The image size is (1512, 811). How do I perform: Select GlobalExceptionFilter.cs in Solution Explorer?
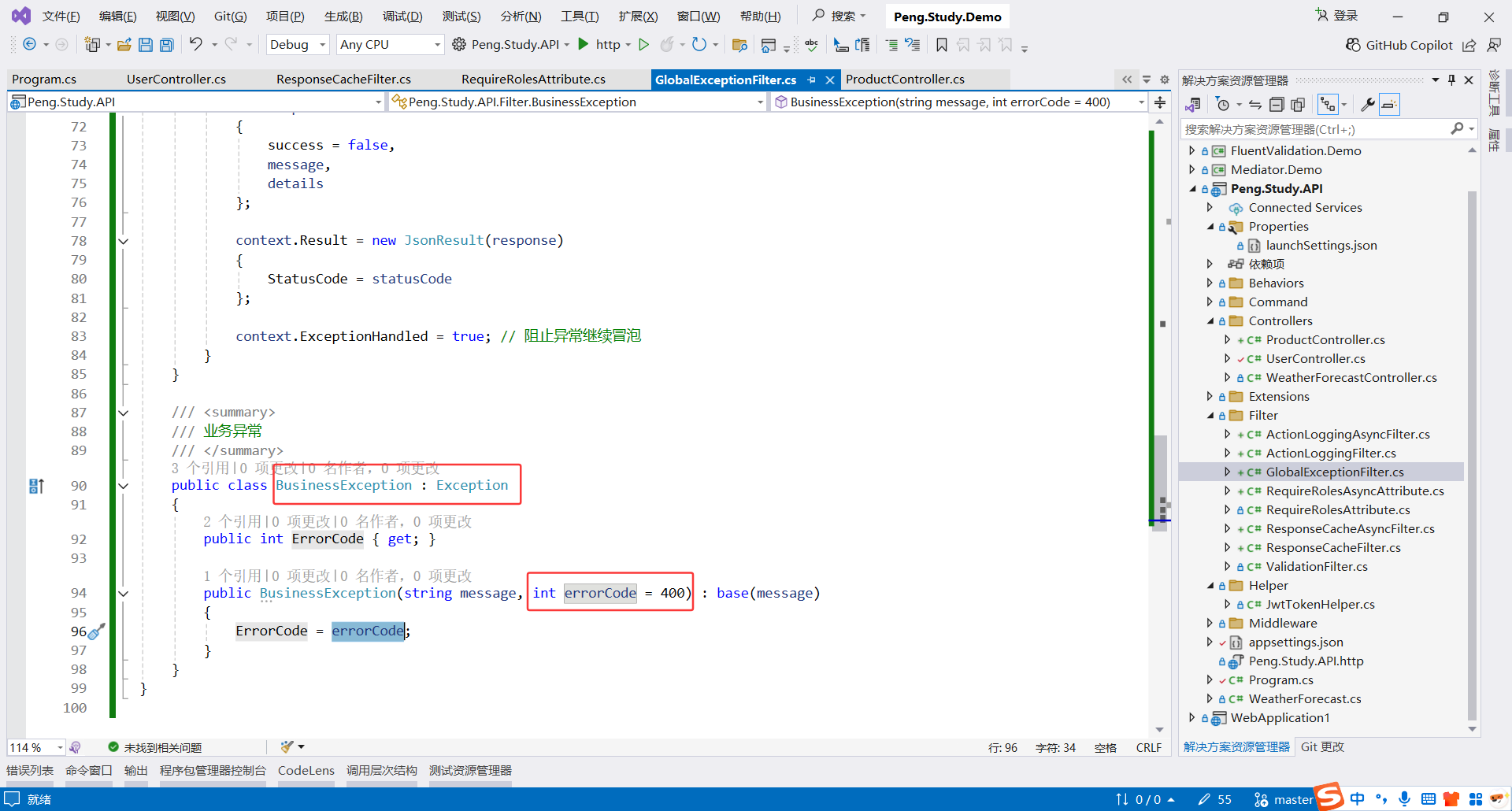tap(1335, 472)
